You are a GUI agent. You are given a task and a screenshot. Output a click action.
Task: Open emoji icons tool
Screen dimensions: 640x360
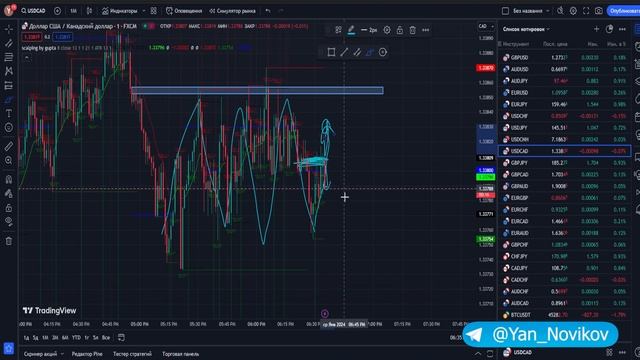(9, 128)
